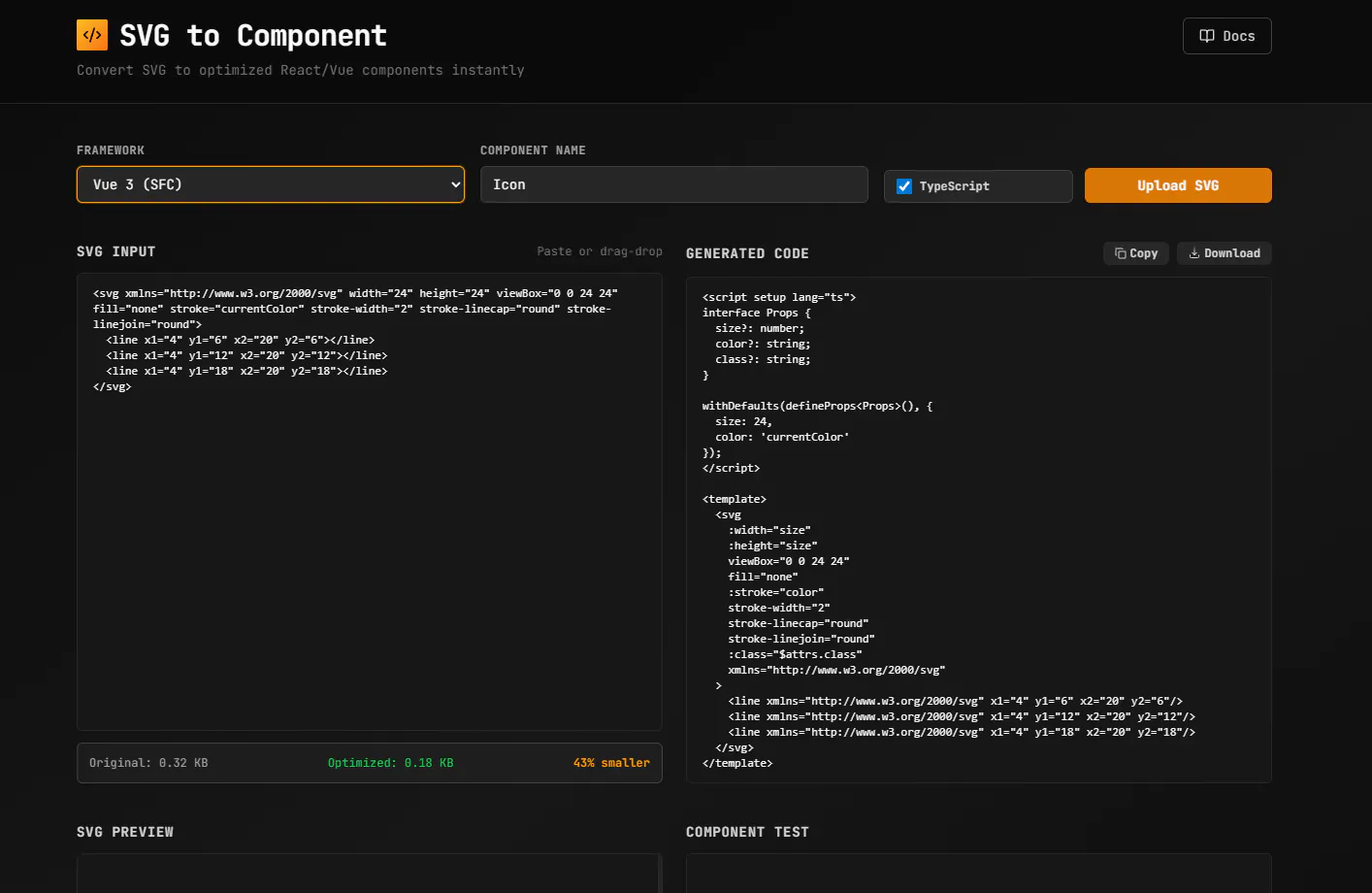
Task: Click the '</template>' closing tag line
Action: pos(737,763)
